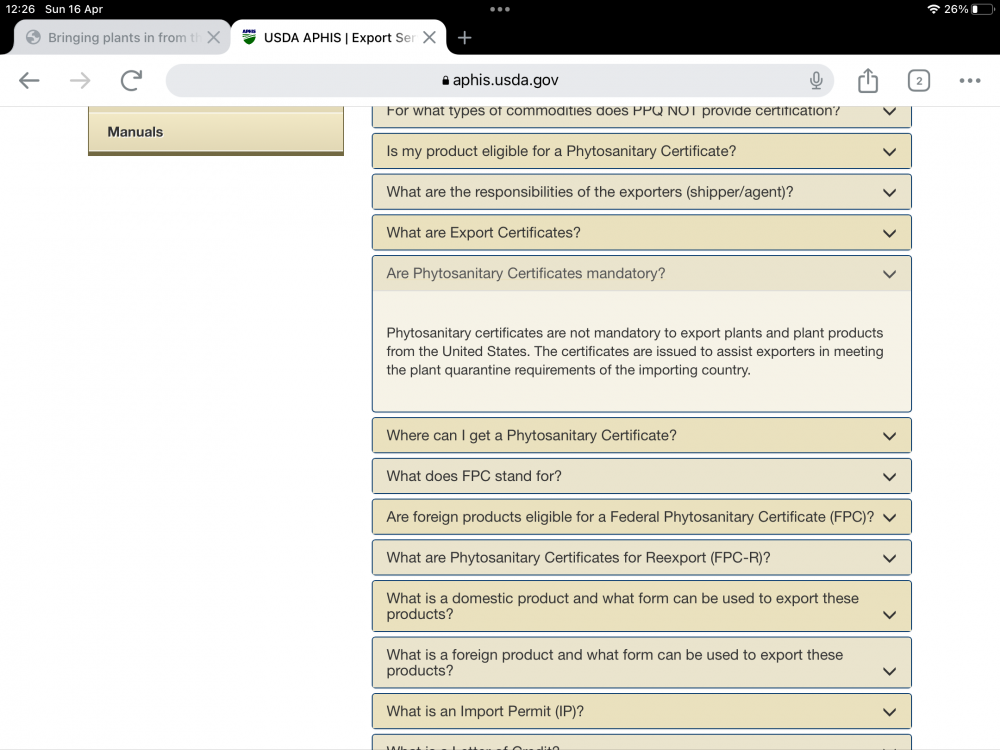This screenshot has width=1000, height=750.
Task: Expand 'Where can I get a Phytosanitary Certificate?'
Action: click(x=642, y=436)
